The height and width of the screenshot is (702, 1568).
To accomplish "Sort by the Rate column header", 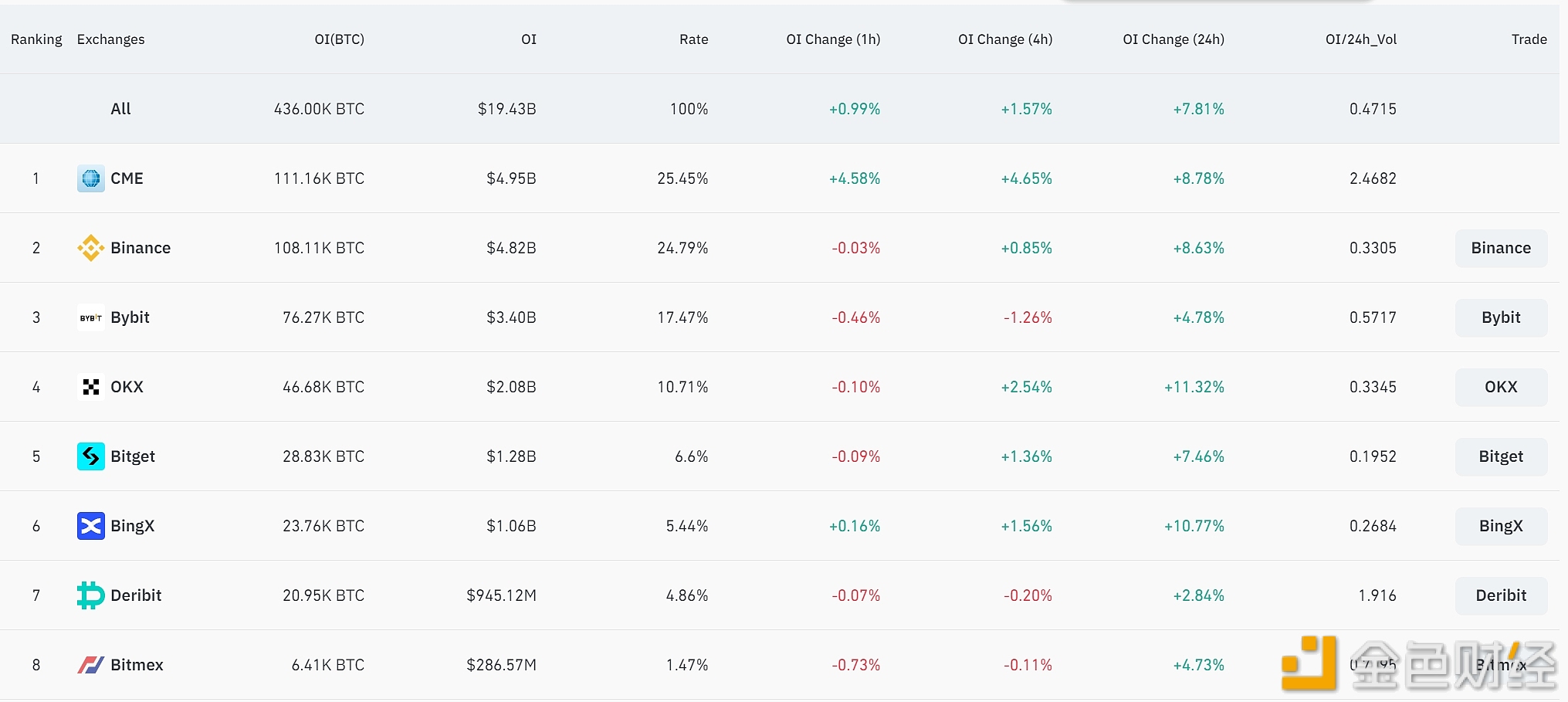I will pyautogui.click(x=693, y=39).
